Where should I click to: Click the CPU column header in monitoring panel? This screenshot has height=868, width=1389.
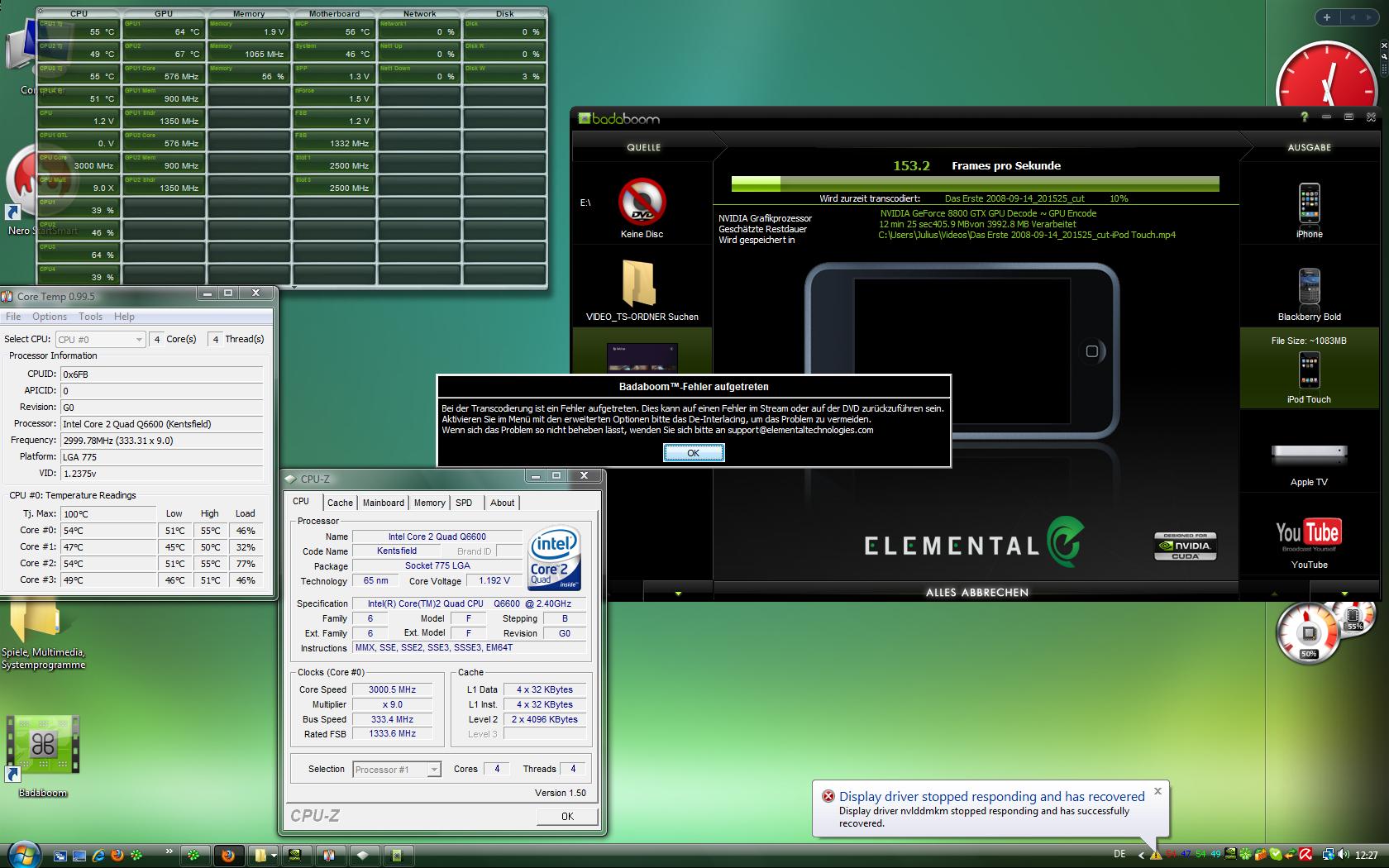tap(79, 13)
